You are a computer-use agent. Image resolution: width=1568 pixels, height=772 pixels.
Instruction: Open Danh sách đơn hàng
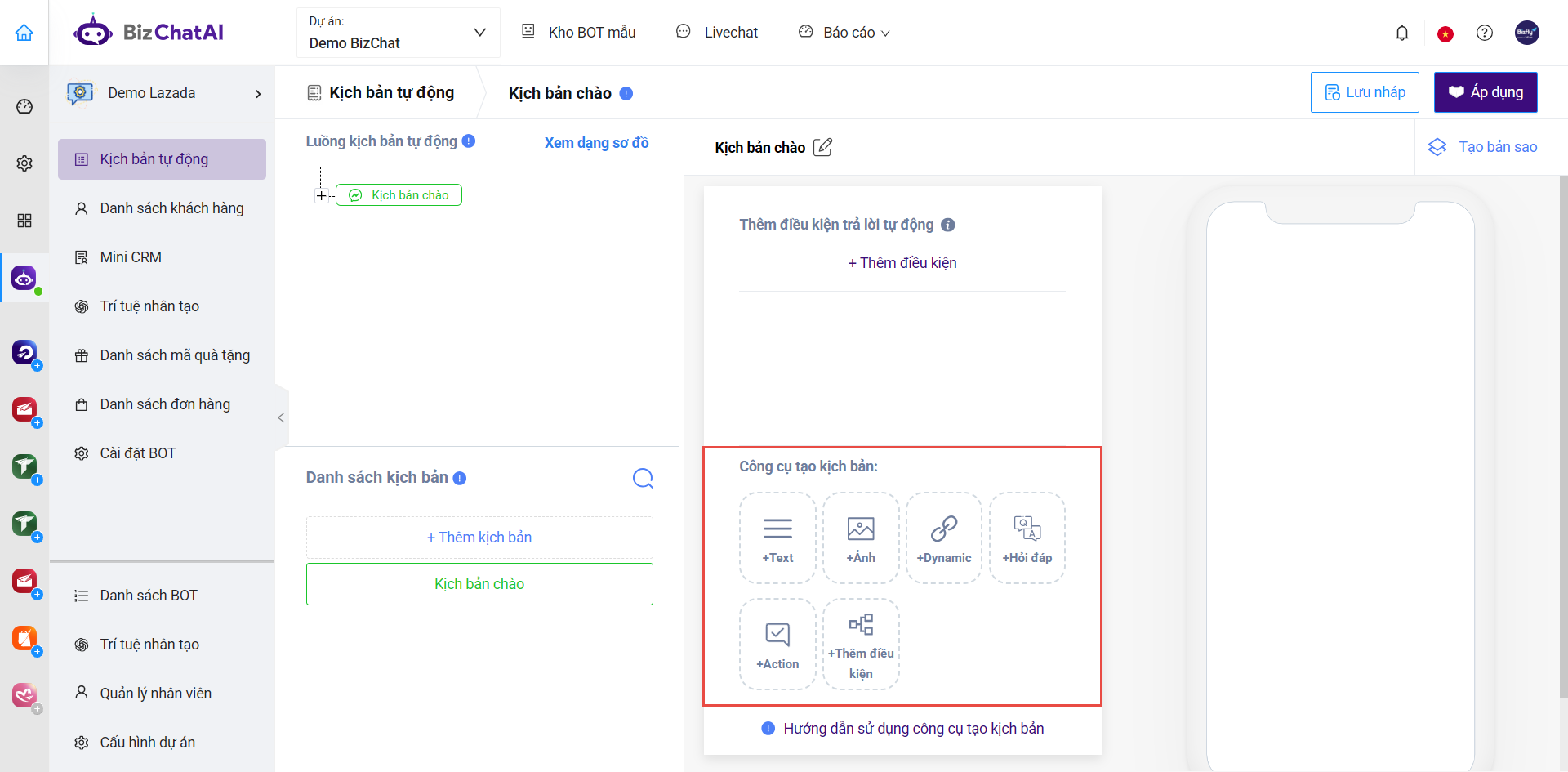pos(162,404)
